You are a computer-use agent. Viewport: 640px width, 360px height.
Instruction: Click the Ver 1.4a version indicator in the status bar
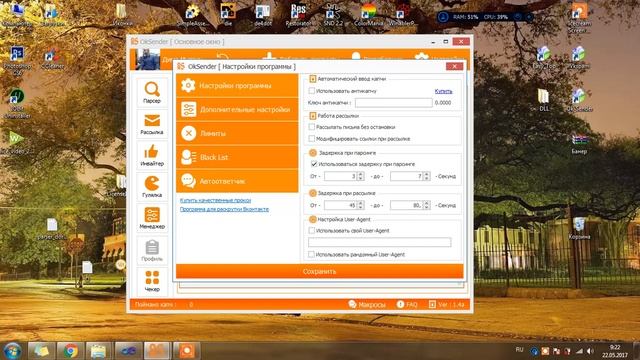(x=447, y=304)
